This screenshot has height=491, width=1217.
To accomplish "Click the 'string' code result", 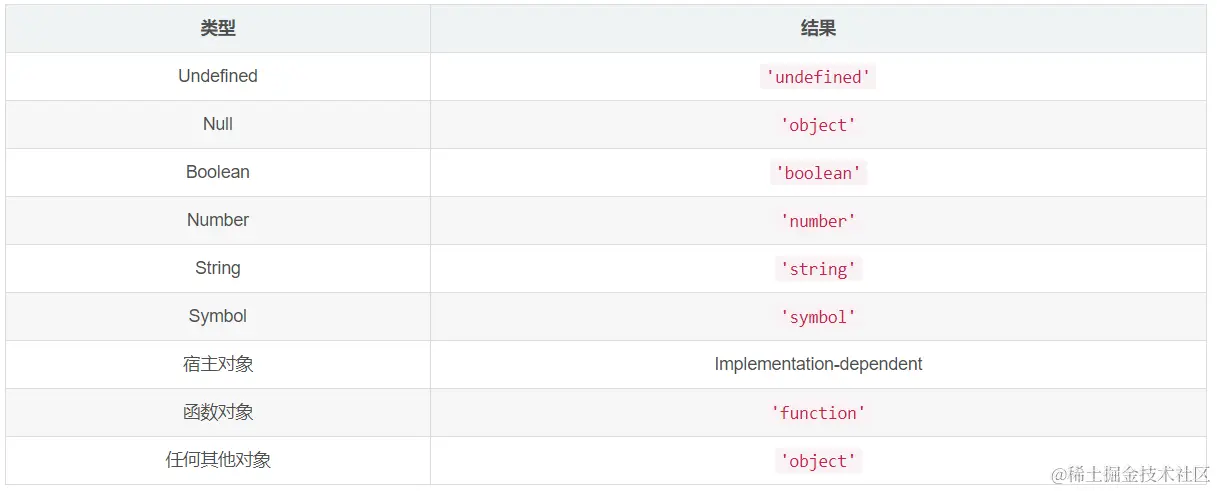I will click(818, 269).
